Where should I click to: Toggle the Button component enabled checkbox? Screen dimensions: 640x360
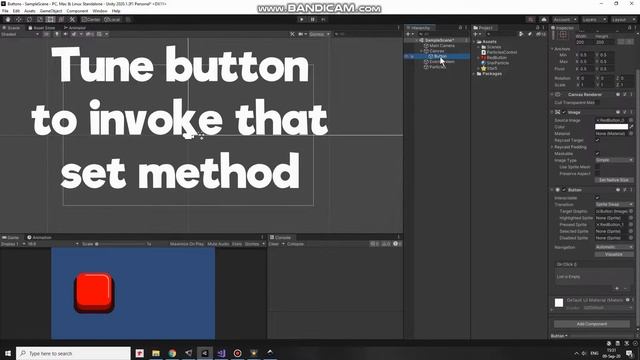point(564,190)
